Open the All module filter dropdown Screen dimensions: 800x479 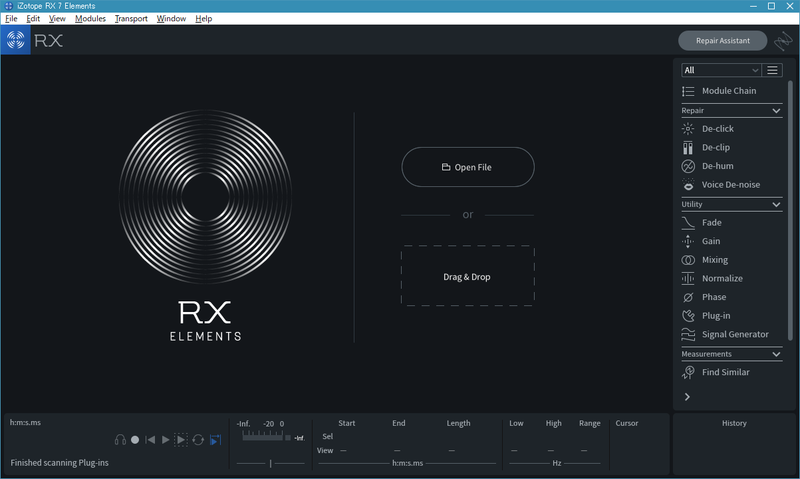pos(721,70)
